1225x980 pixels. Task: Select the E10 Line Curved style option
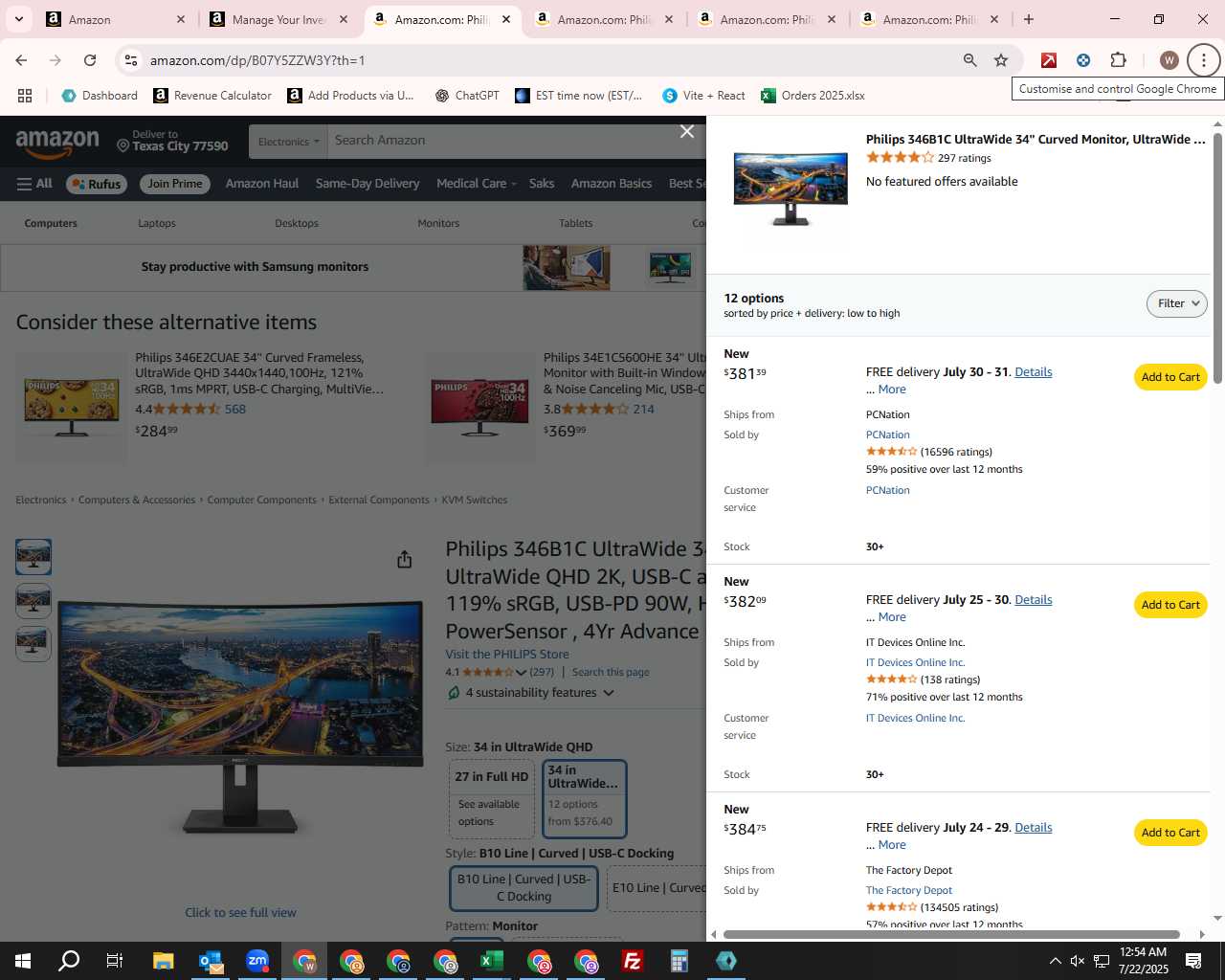657,888
